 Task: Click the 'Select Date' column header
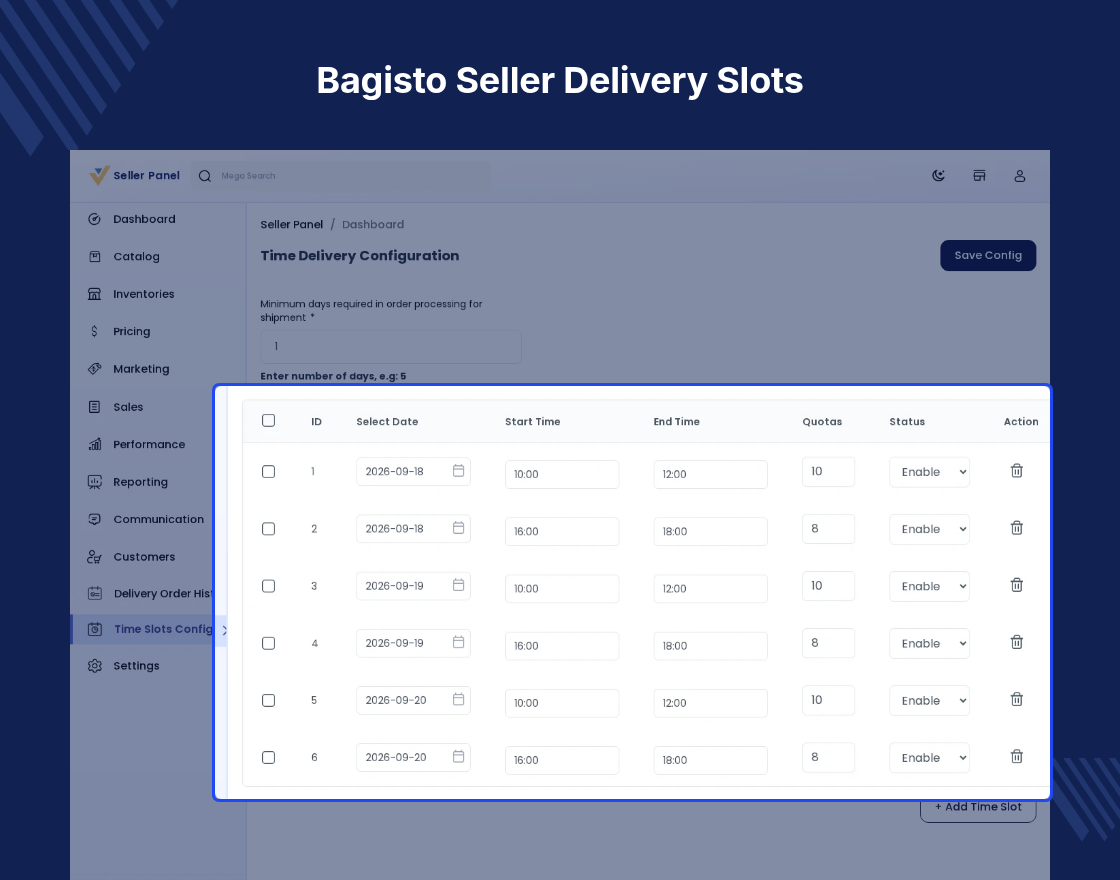pos(387,421)
